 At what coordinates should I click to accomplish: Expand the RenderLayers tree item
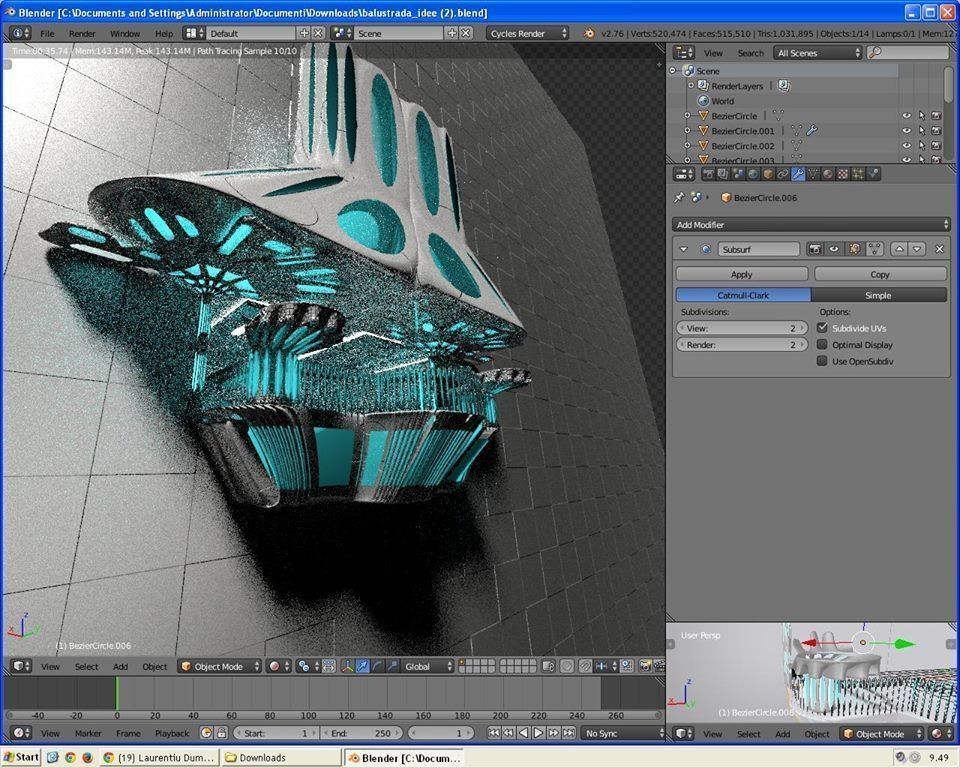[x=691, y=86]
